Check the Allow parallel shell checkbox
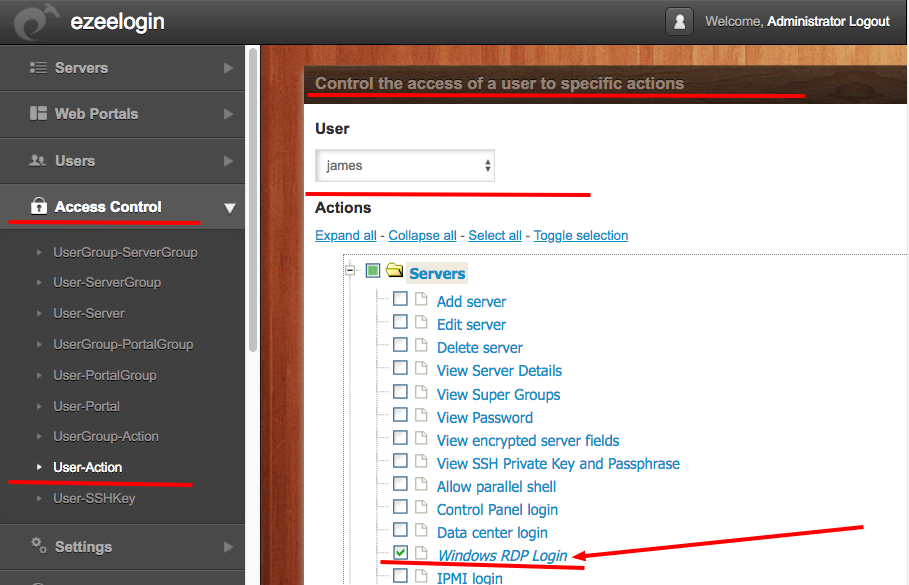This screenshot has width=909, height=585. 400,484
